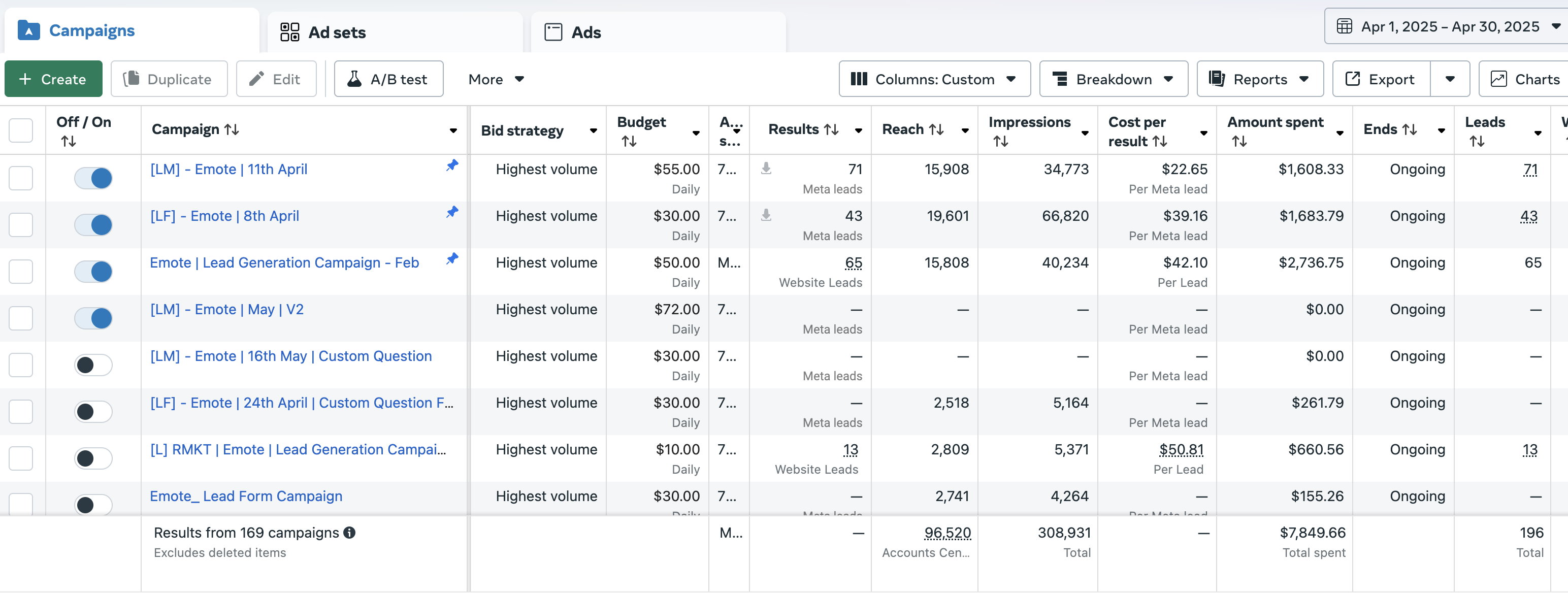The width and height of the screenshot is (1568, 594).
Task: Open the Columns: Custom dropdown
Action: [x=934, y=79]
